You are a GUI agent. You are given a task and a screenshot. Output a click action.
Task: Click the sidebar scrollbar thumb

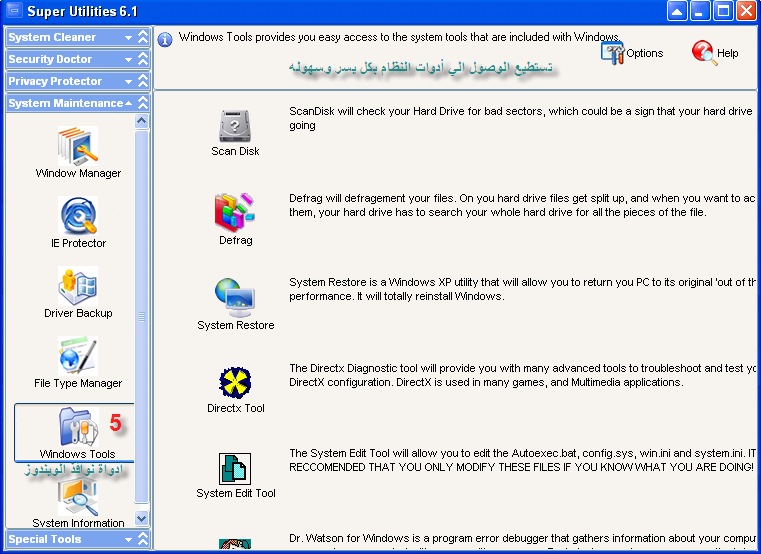coord(141,317)
